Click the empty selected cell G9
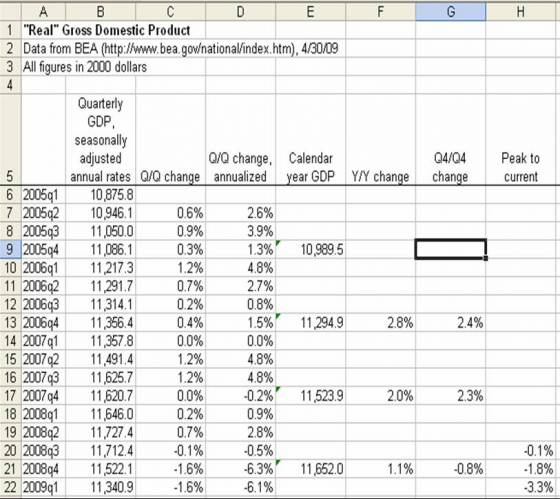Viewport: 560px width, 499px height. click(451, 249)
